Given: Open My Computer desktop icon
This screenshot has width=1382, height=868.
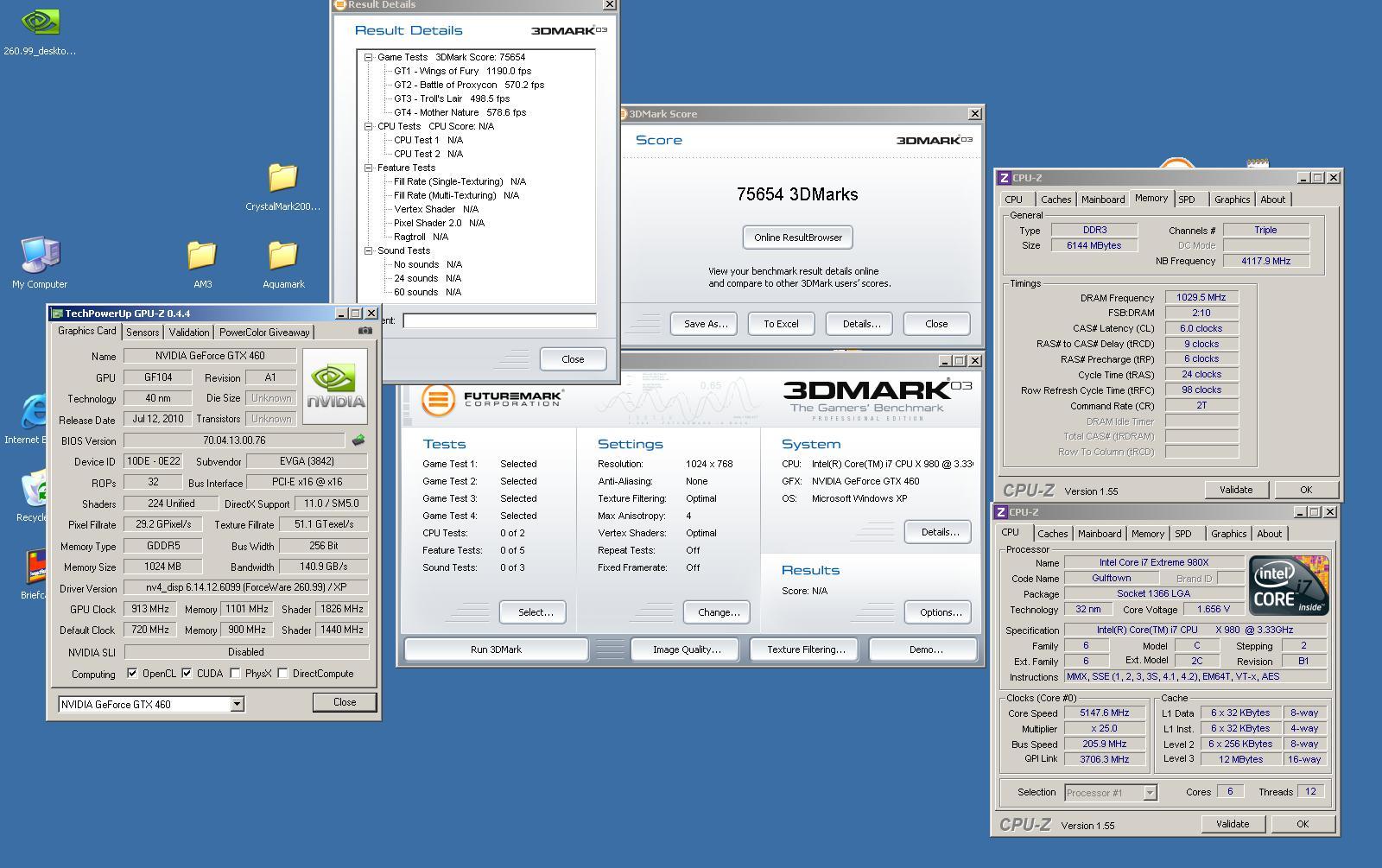Looking at the screenshot, I should pos(40,263).
